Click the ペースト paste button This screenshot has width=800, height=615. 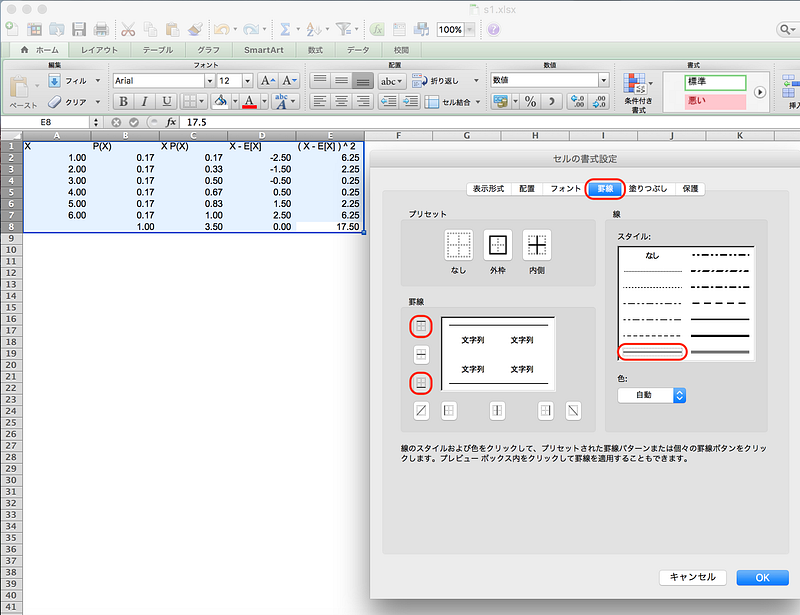click(x=22, y=92)
